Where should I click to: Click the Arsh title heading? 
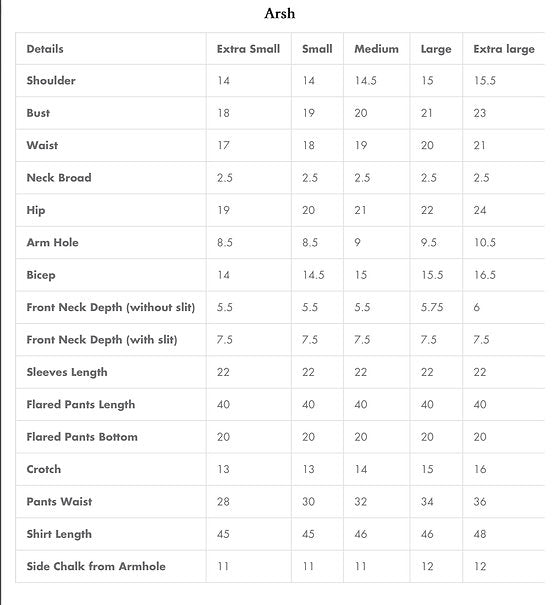(280, 14)
